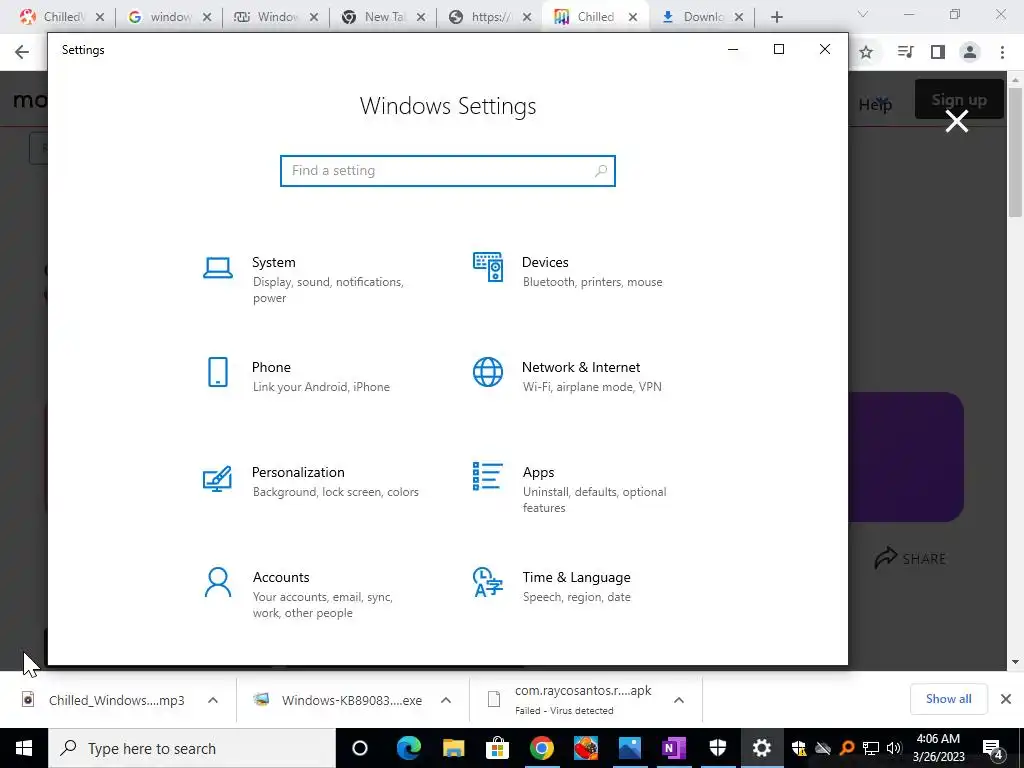Click the Windows Settings heading text
This screenshot has height=768, width=1024.
pyautogui.click(x=448, y=106)
